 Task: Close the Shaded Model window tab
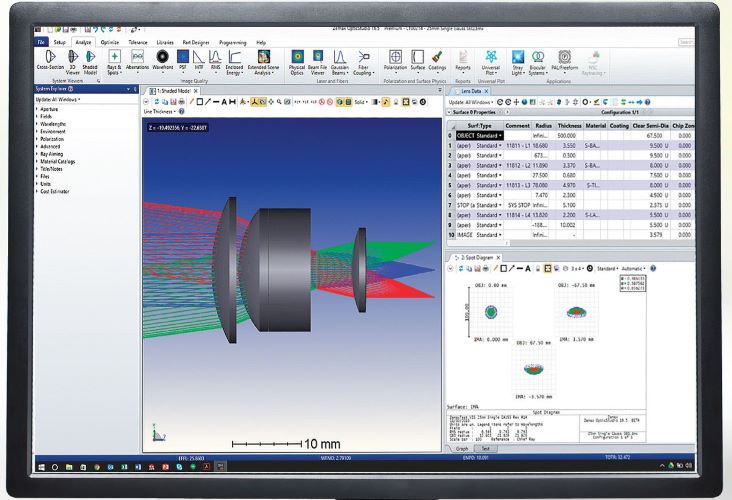tap(195, 91)
